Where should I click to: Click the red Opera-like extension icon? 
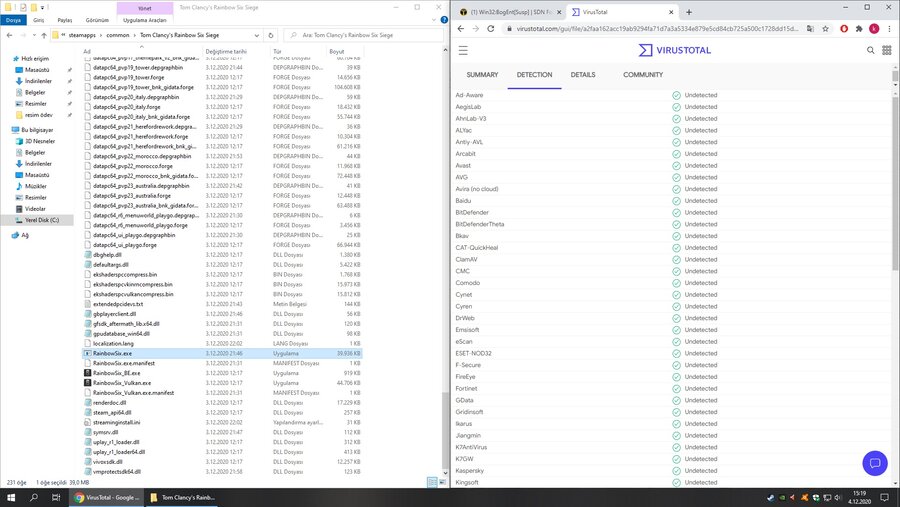[844, 29]
